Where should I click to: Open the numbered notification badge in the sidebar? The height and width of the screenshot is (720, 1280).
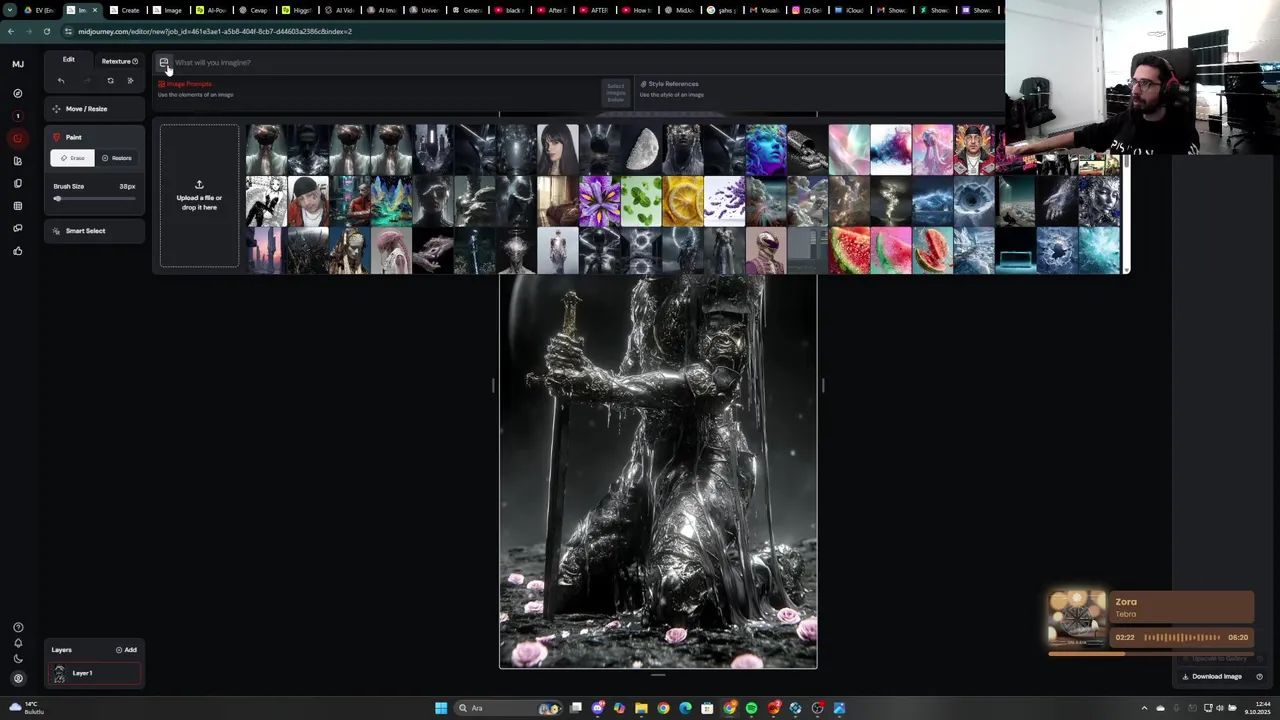tap(18, 116)
